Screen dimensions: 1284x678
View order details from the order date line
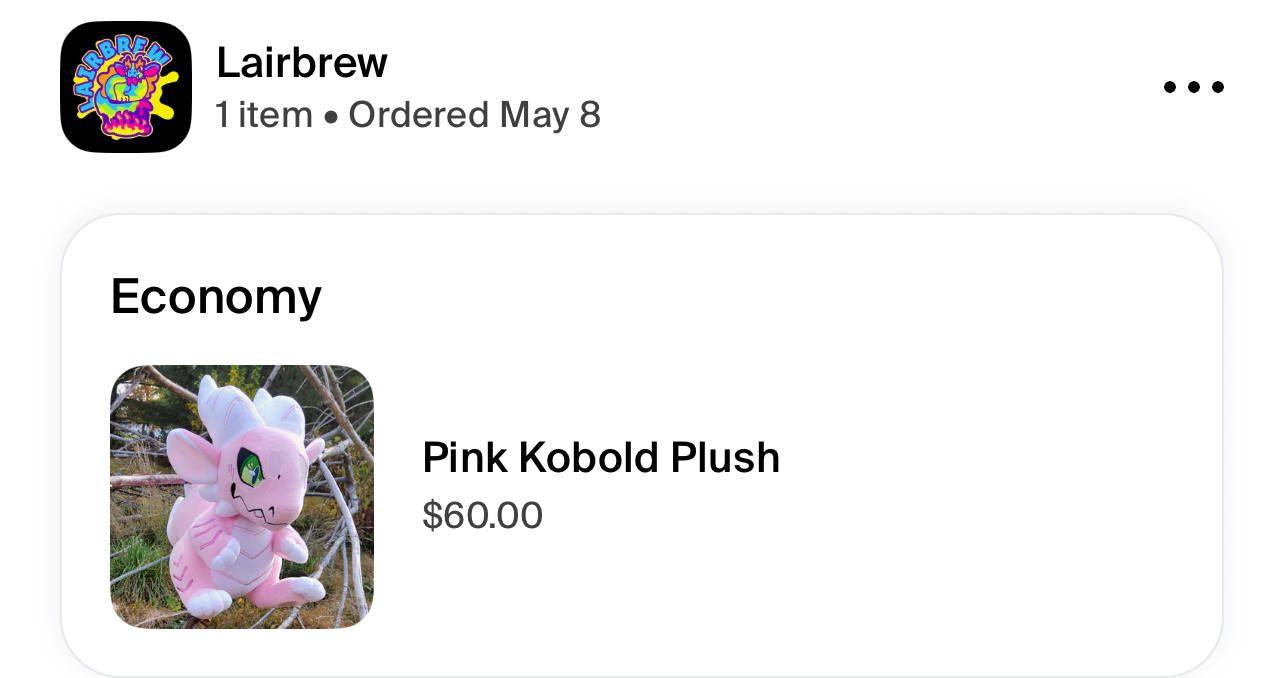click(x=474, y=115)
